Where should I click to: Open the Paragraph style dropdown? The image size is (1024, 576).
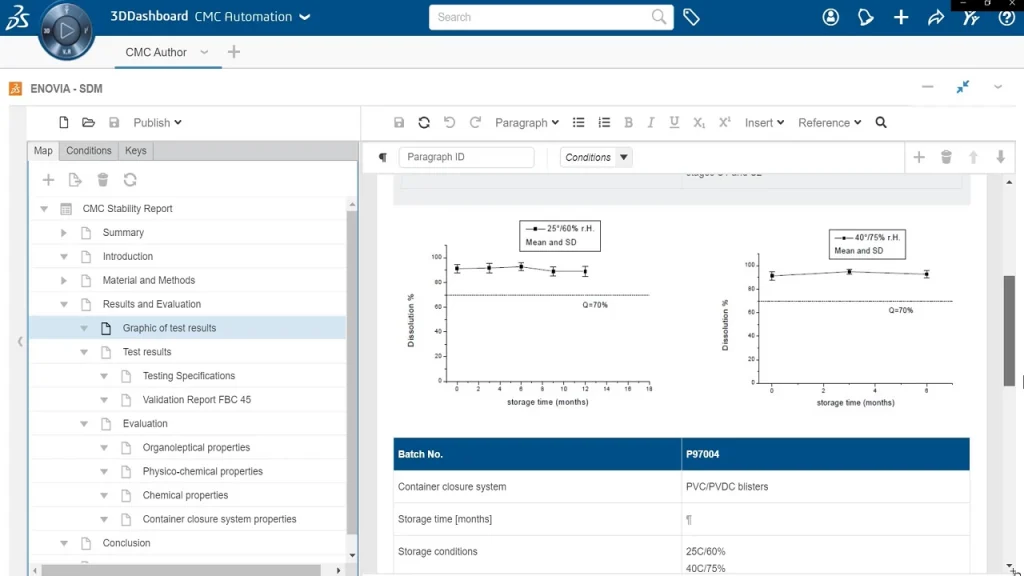tap(527, 123)
